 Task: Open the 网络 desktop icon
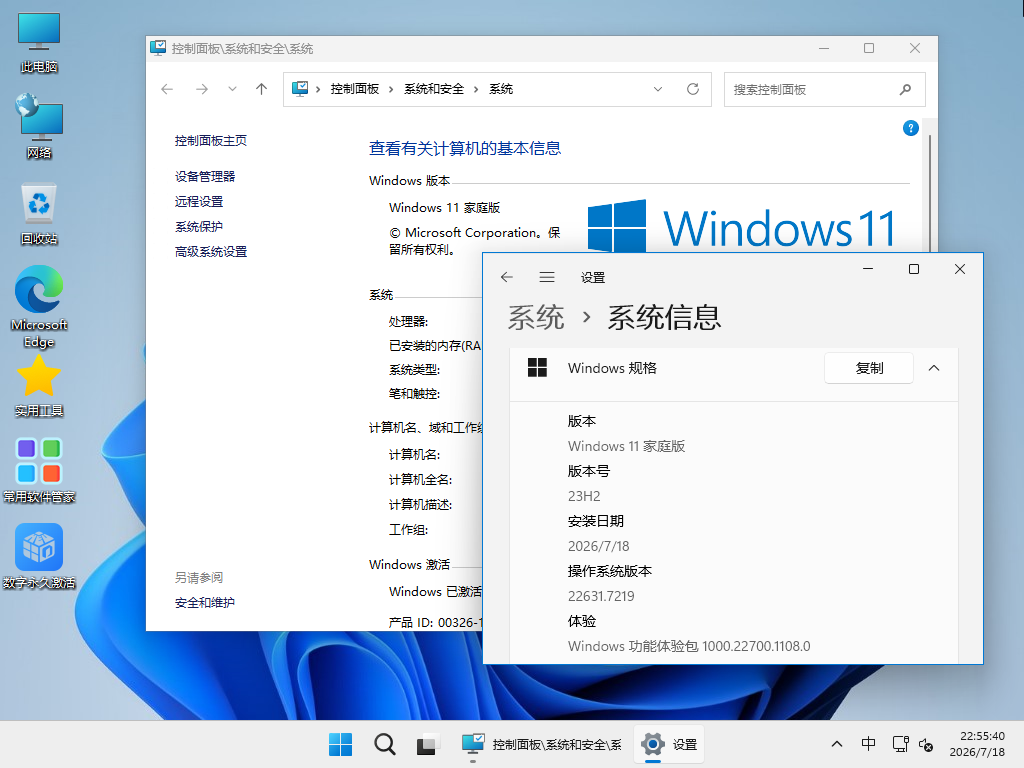click(39, 127)
